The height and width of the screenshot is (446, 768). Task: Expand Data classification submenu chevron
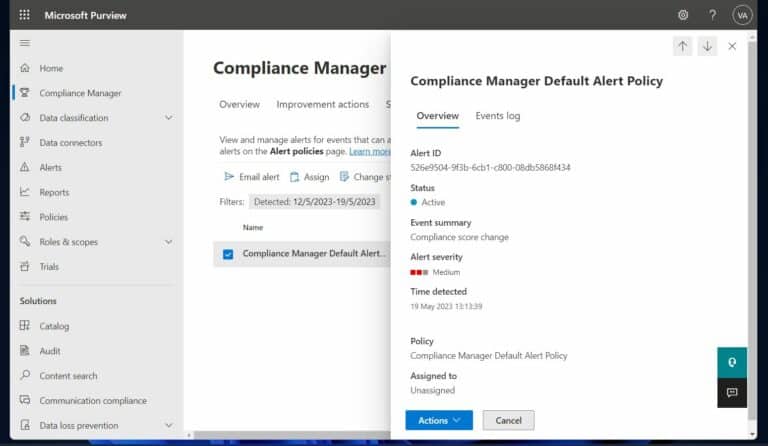point(168,117)
